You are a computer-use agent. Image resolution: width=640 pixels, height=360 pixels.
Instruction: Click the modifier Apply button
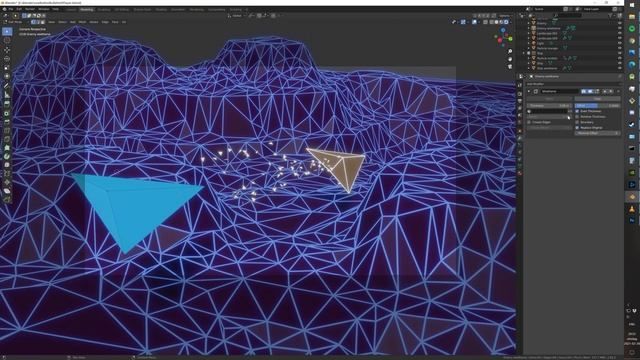(550, 99)
